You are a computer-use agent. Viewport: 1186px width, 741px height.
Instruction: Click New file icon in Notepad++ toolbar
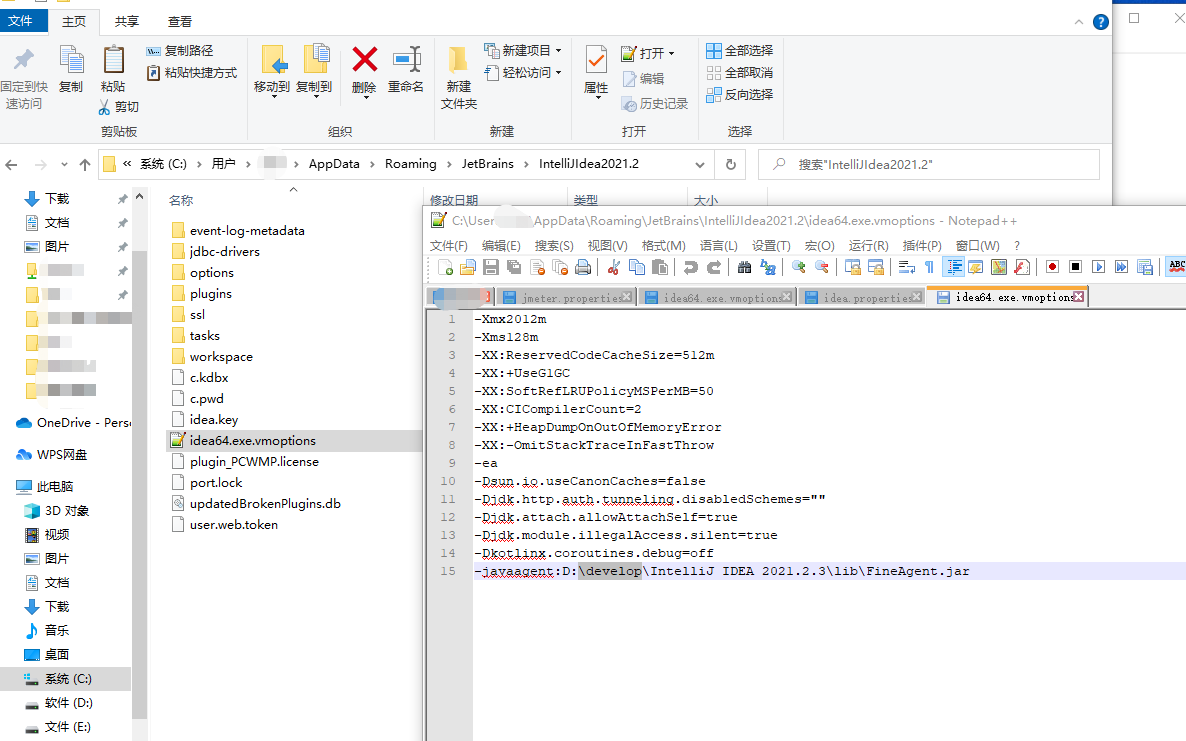point(446,267)
